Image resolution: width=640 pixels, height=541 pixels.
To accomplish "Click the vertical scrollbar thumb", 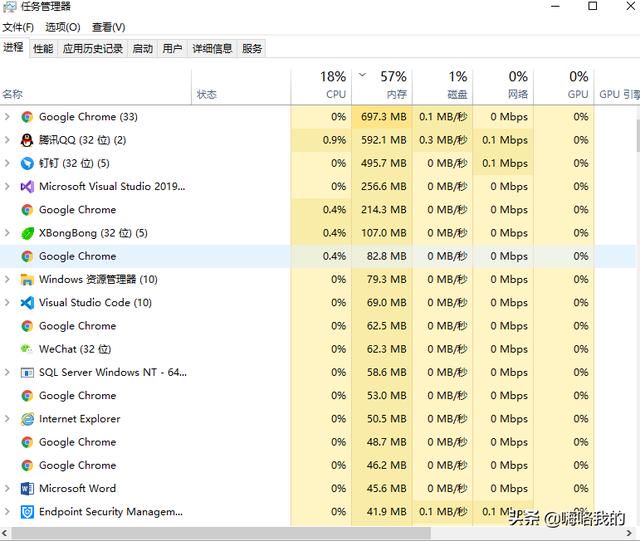I will pos(638,136).
